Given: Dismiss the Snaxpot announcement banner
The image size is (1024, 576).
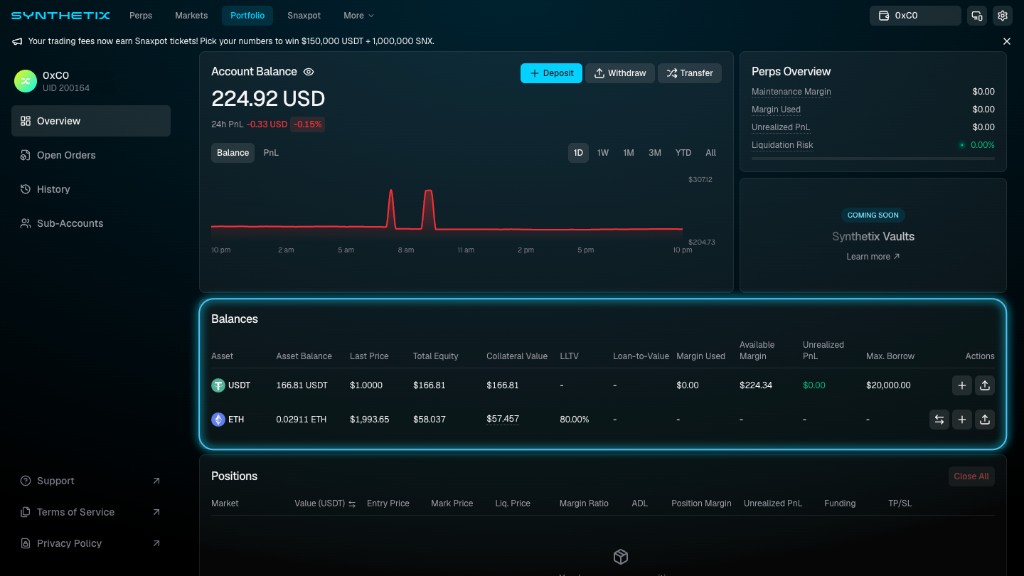Looking at the screenshot, I should point(1006,41).
